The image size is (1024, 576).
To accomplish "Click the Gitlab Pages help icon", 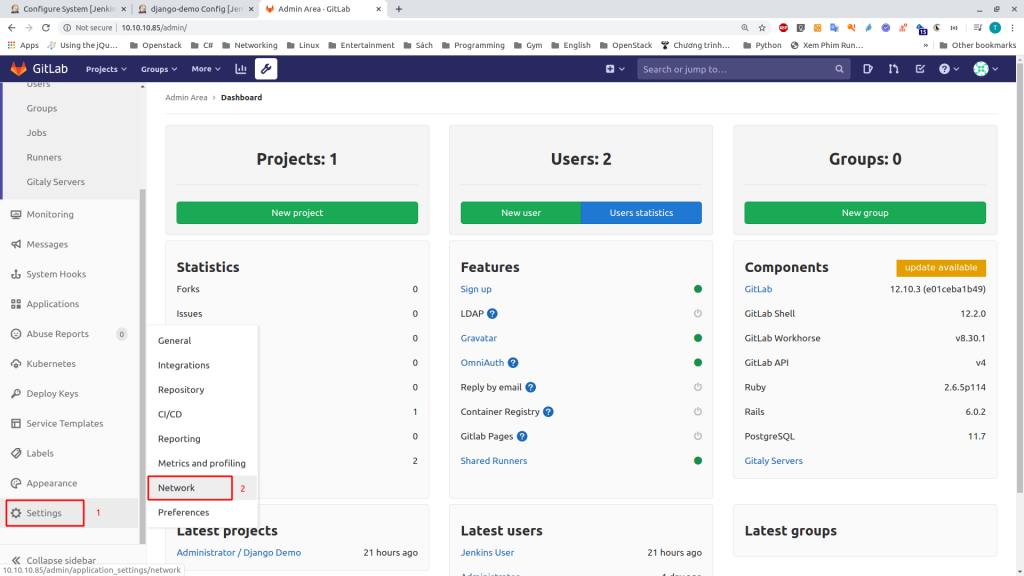I will click(522, 436).
